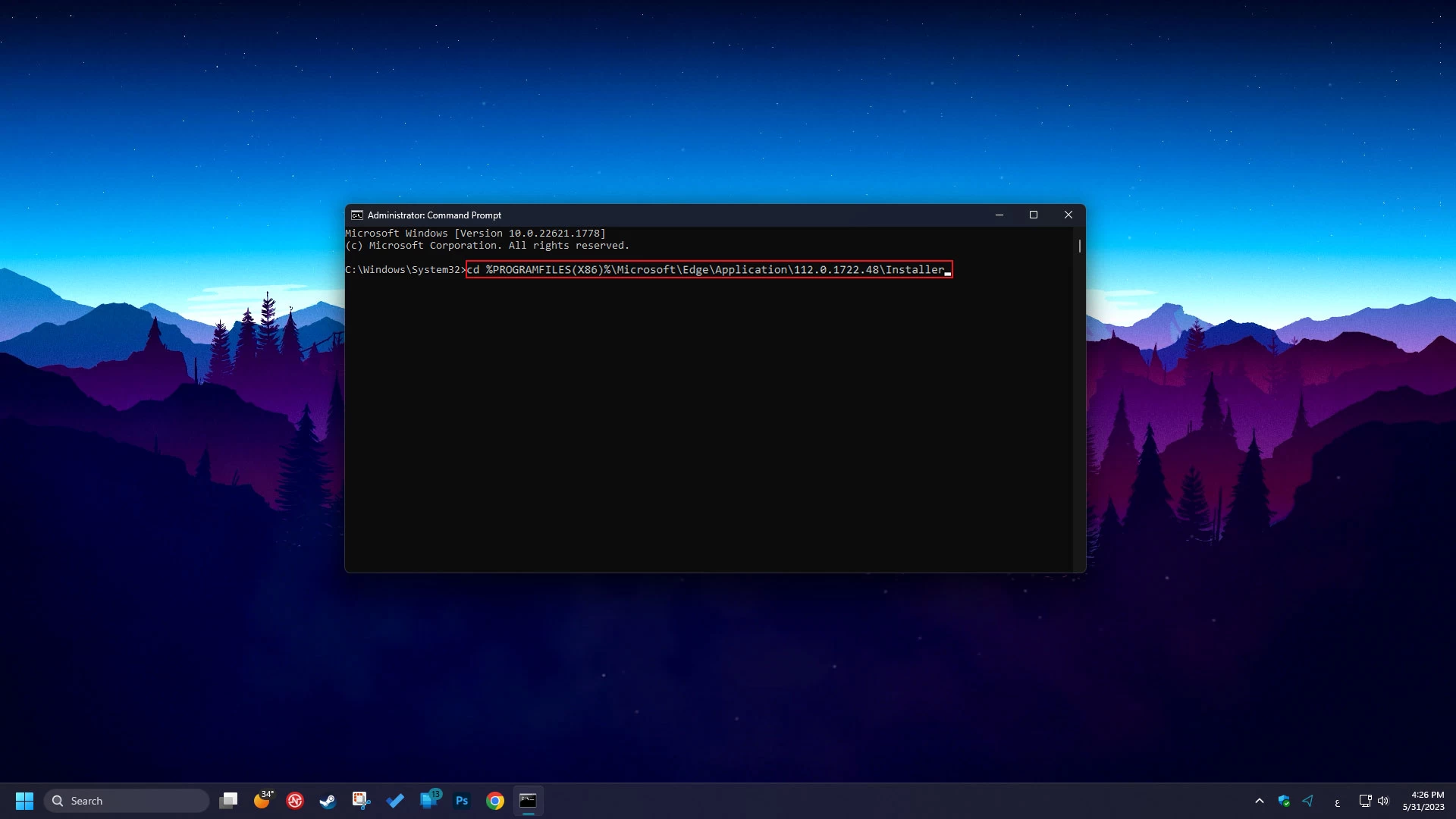Maximize the Command Prompt window
Screen dimensions: 1456x819
pyautogui.click(x=1034, y=215)
